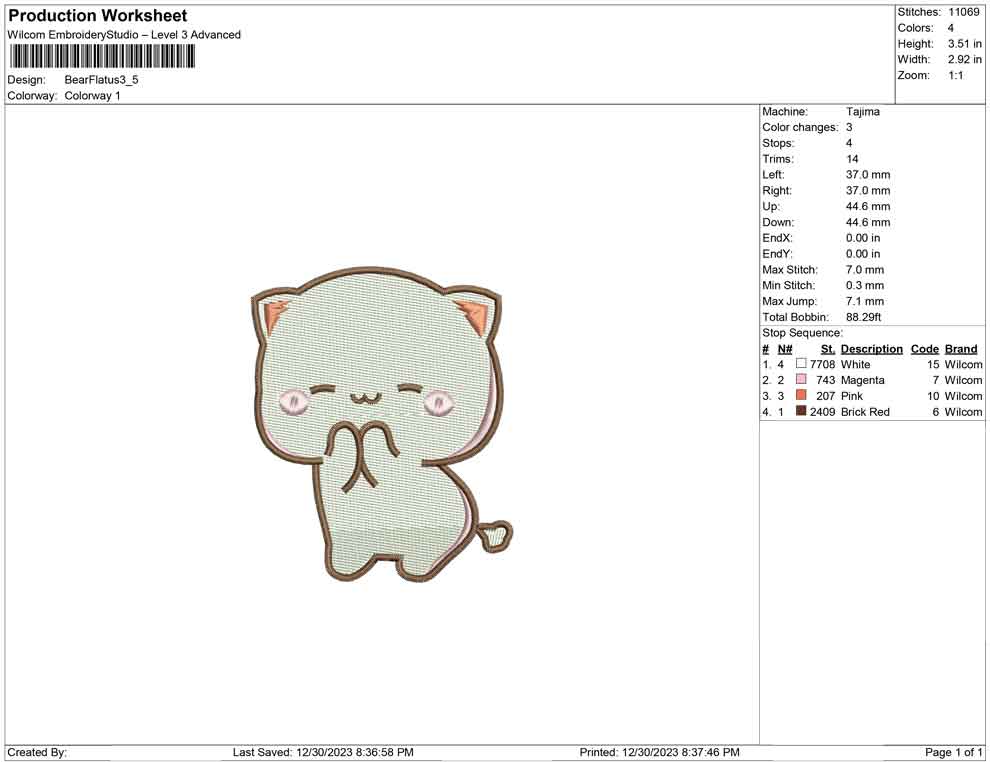Viewport: 990px width, 762px height.
Task: Click the 'Printed' timestamp in the footer
Action: click(659, 752)
